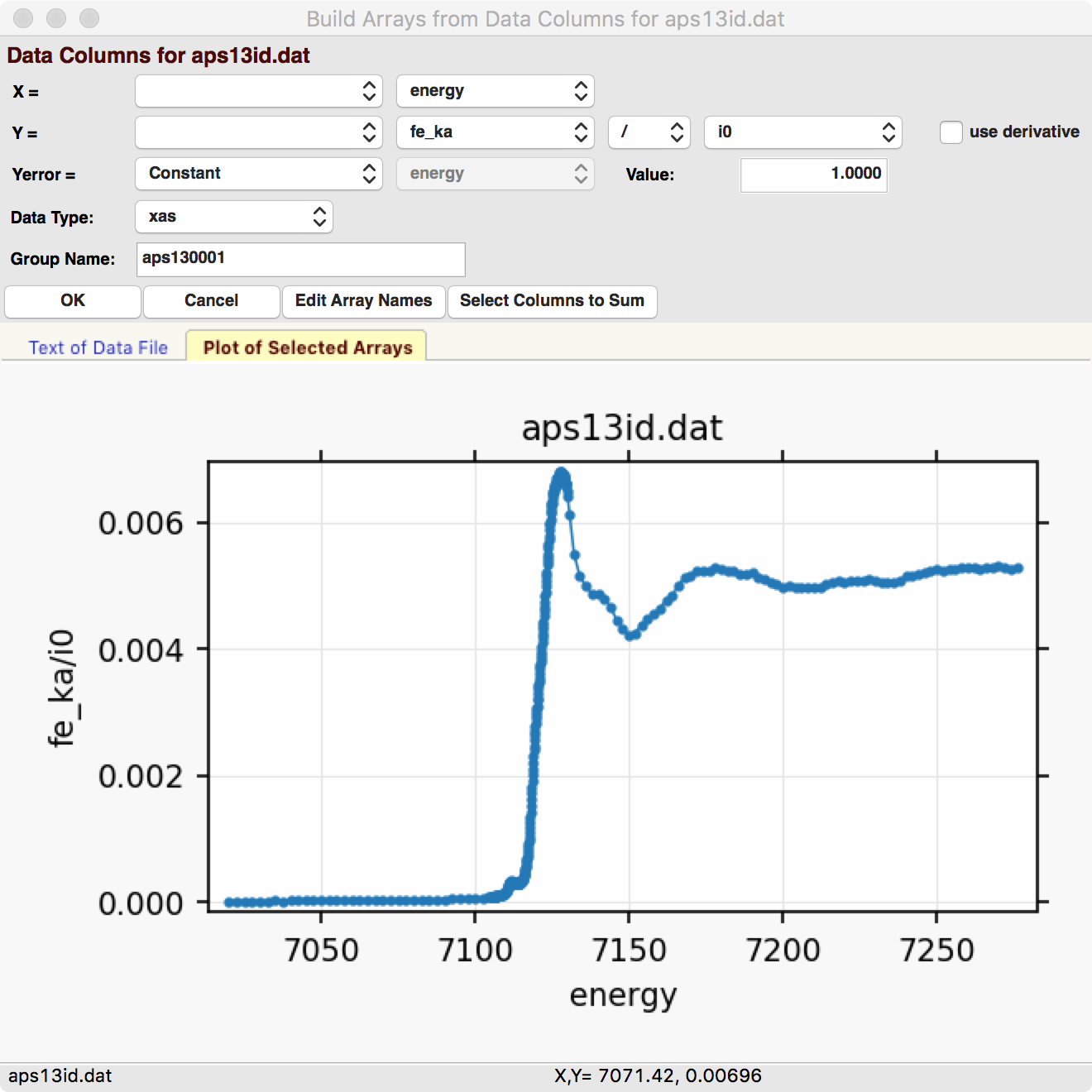Click the Yerror Value input field

(x=813, y=175)
